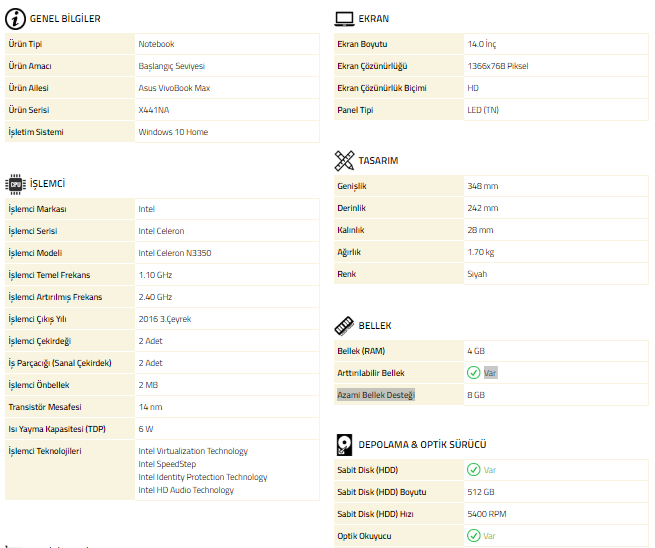Click the LED (TN) panel type value
Screen dimensions: 655x548
point(483,110)
